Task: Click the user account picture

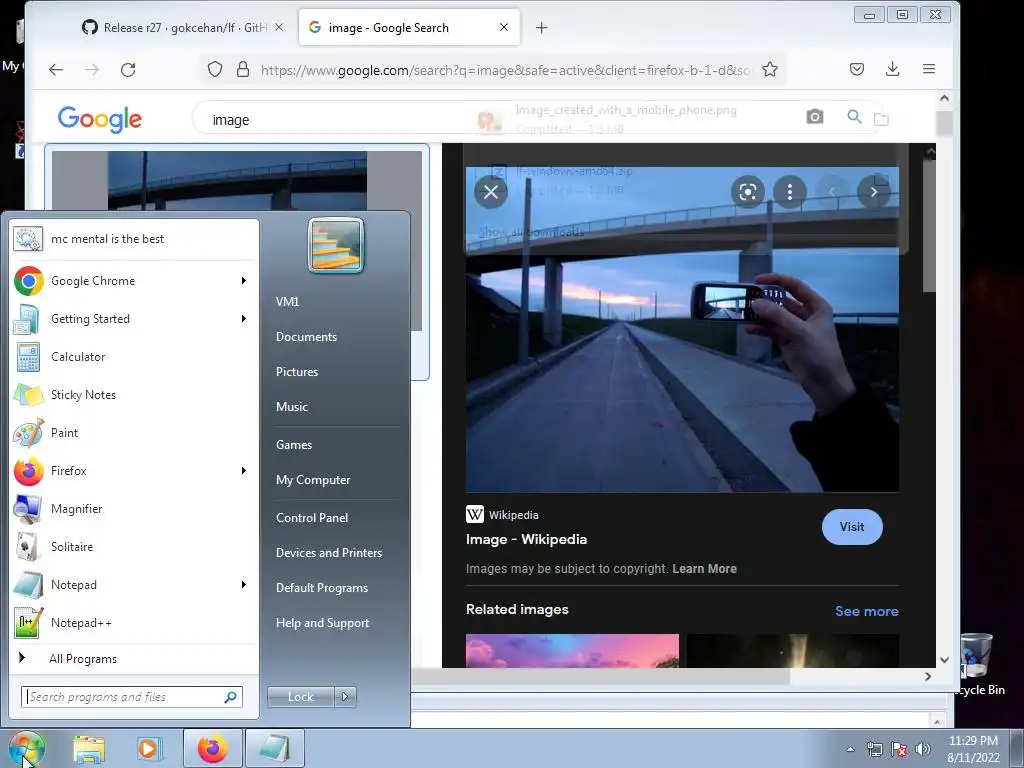Action: click(336, 245)
